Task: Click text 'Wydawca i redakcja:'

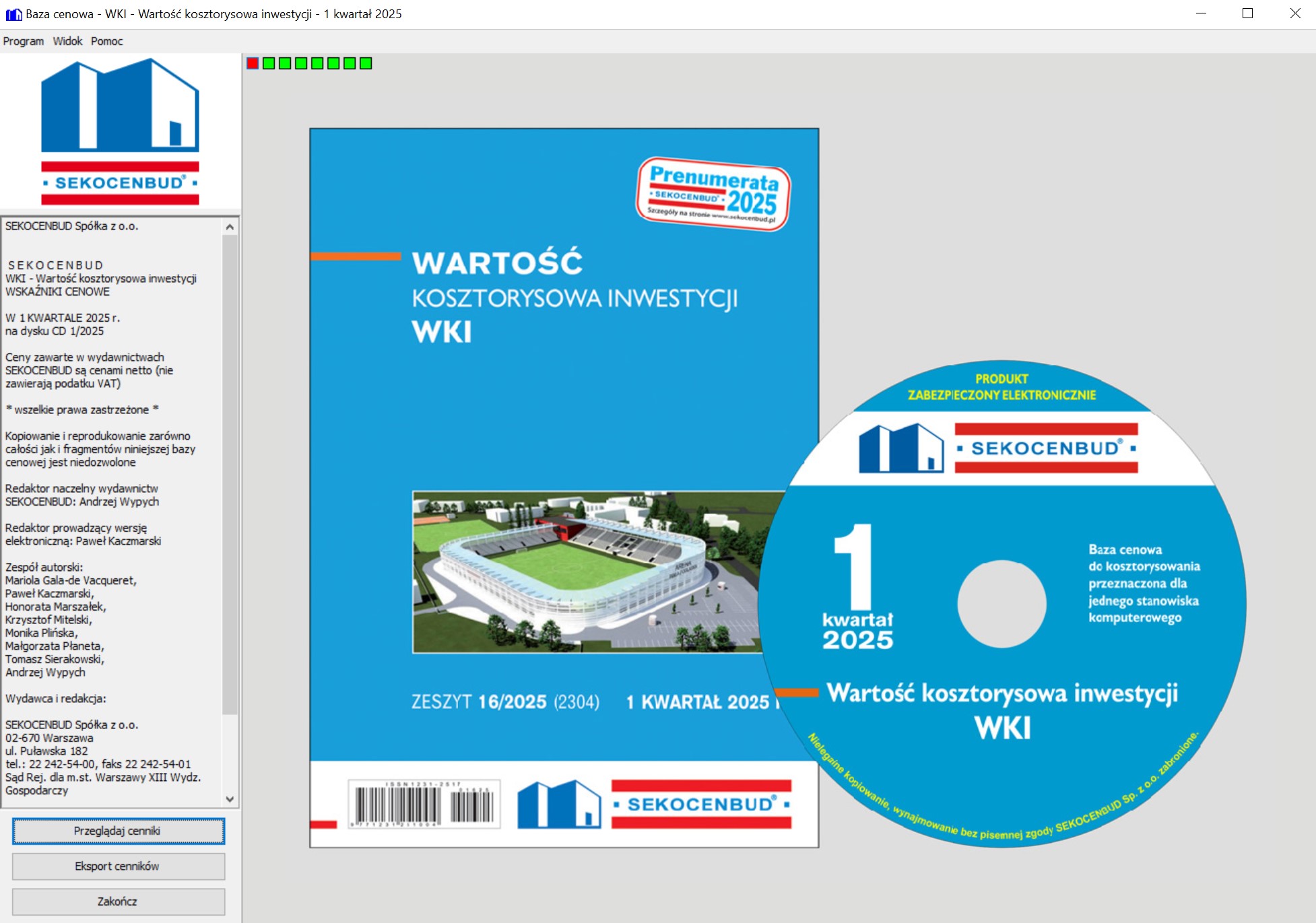Action: pos(56,699)
